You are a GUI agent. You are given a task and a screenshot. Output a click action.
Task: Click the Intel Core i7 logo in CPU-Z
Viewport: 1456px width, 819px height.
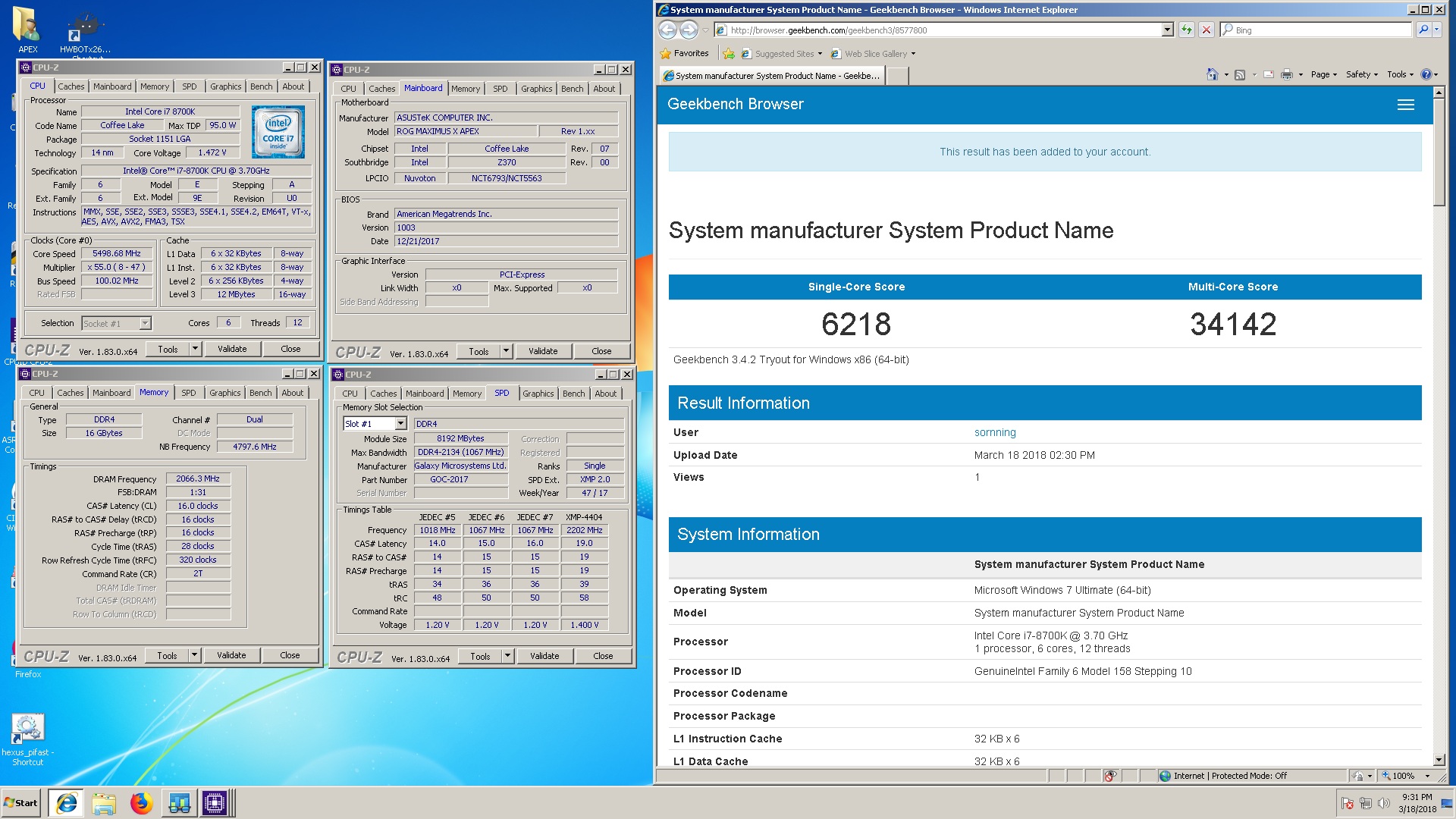coord(278,132)
